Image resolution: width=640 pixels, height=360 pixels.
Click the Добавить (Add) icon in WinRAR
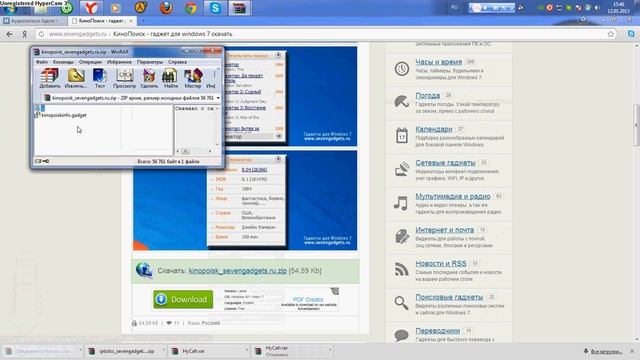[x=50, y=78]
